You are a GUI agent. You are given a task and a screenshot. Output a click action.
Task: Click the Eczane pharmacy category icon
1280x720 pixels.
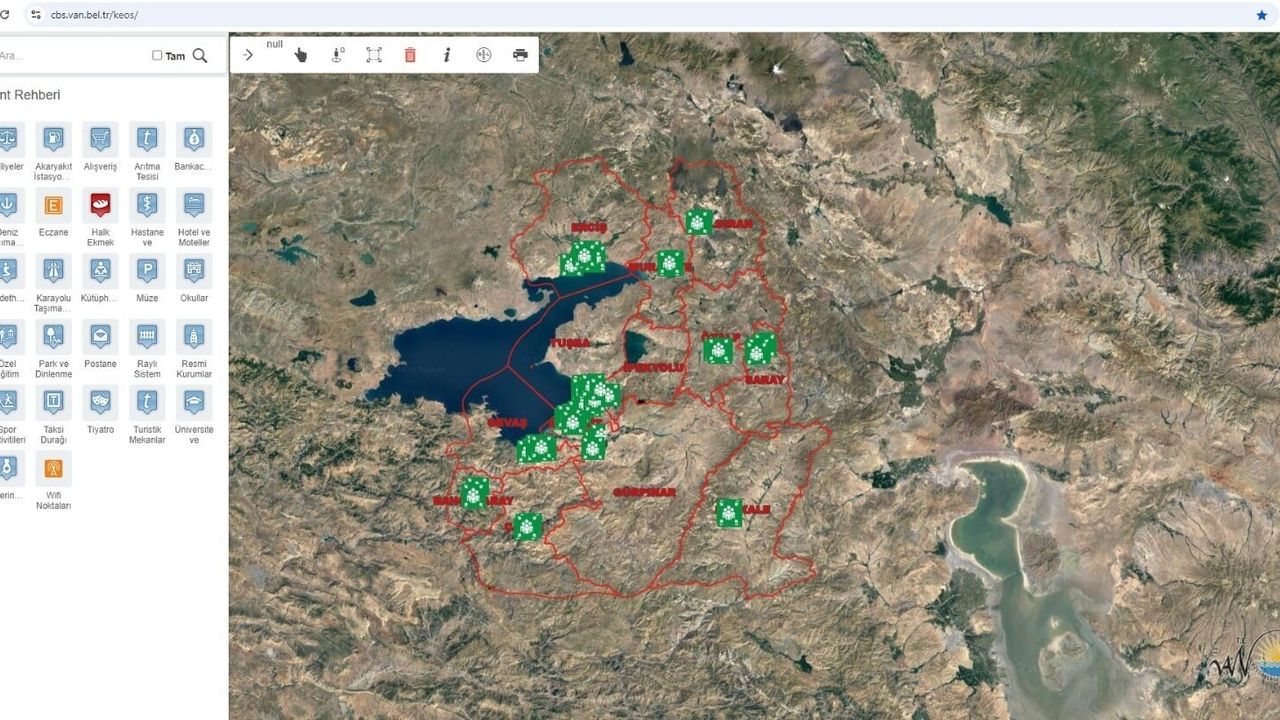(53, 205)
